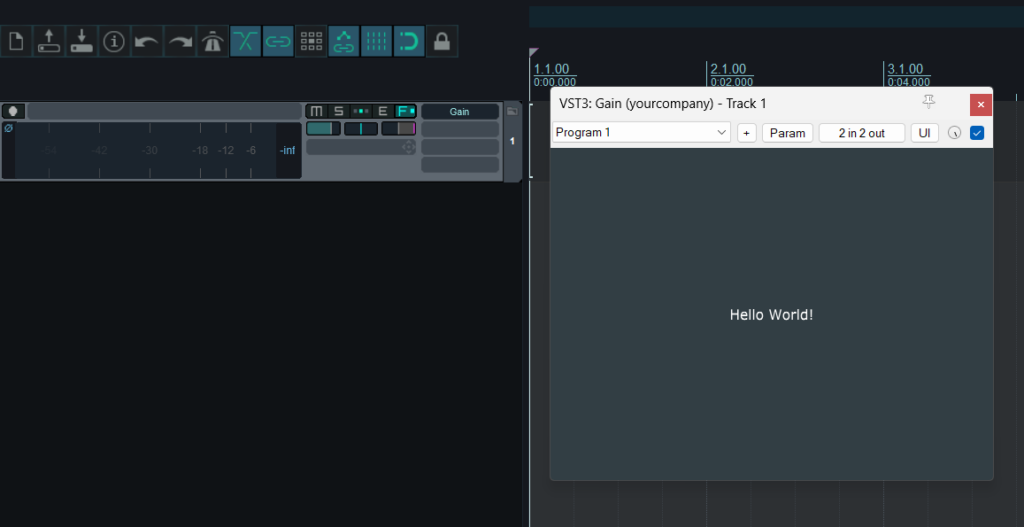Open the Gain FX slot on Track 1
This screenshot has width=1024, height=527.
(460, 112)
